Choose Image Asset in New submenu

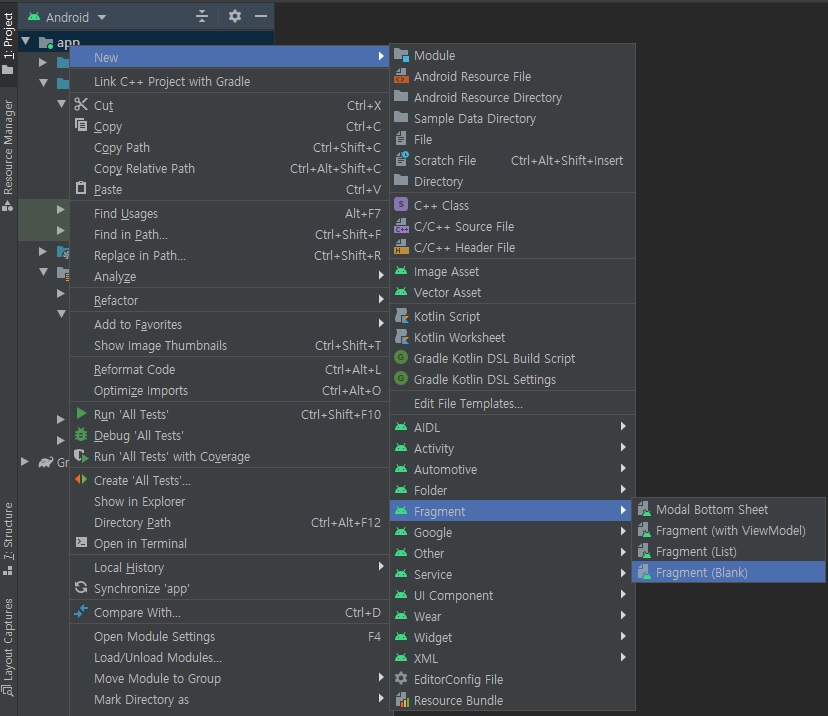(x=512, y=271)
